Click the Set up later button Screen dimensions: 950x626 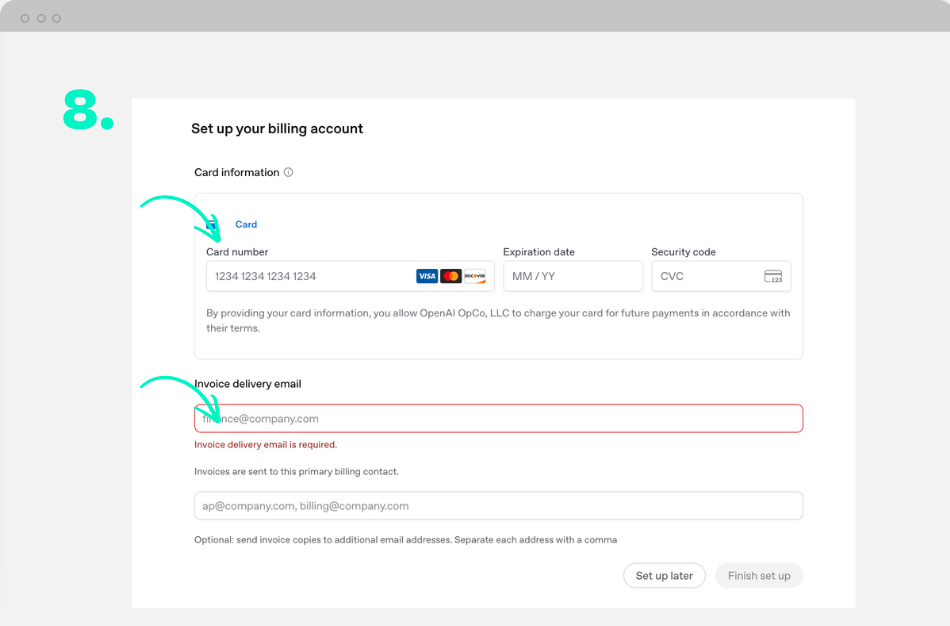pyautogui.click(x=664, y=576)
